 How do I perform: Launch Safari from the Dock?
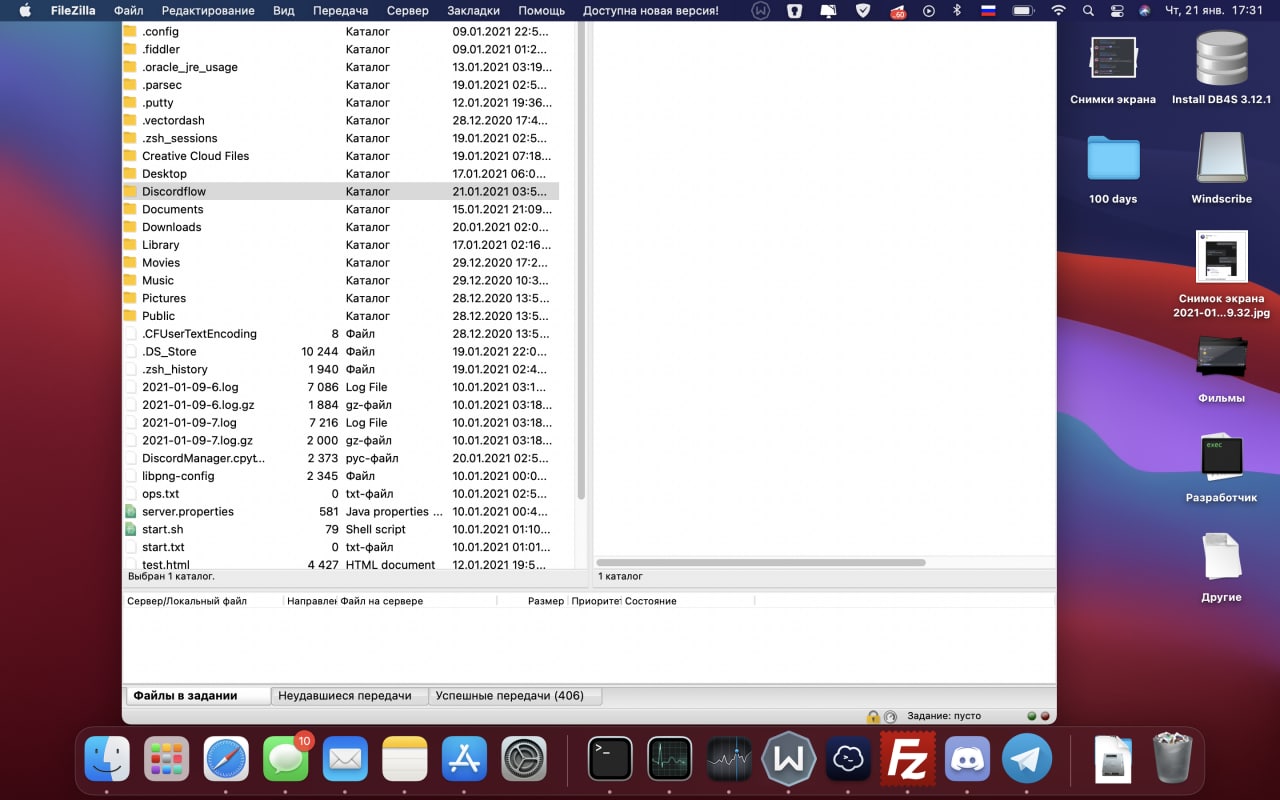[x=226, y=759]
